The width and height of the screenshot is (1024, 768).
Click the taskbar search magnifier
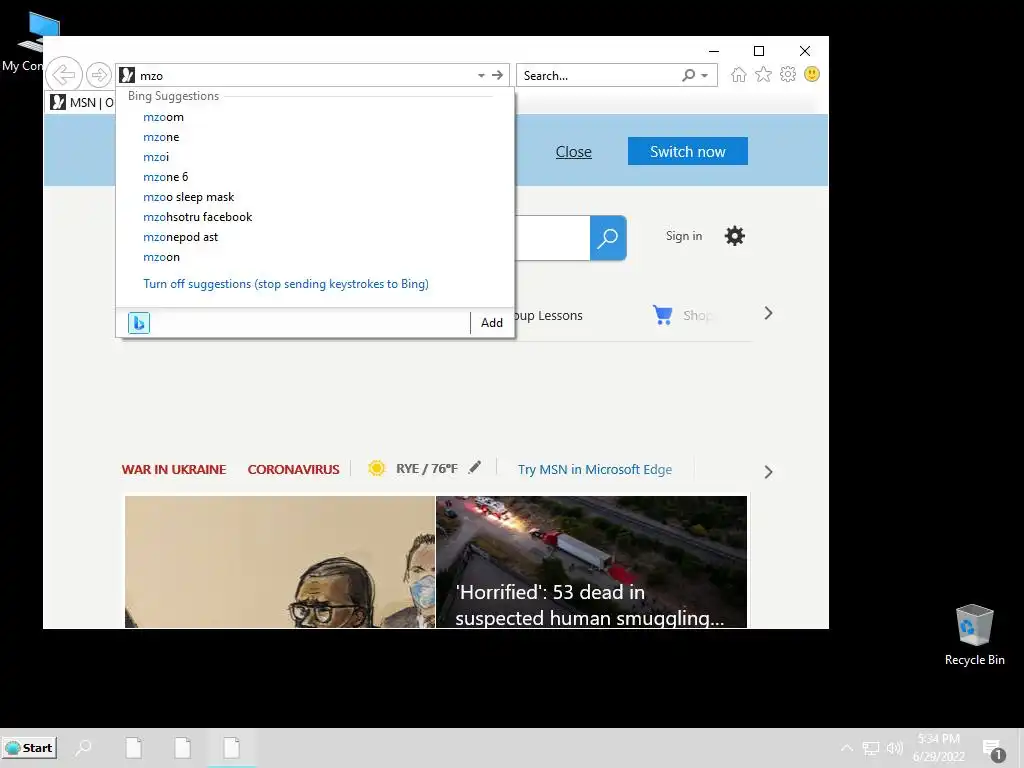[x=84, y=748]
